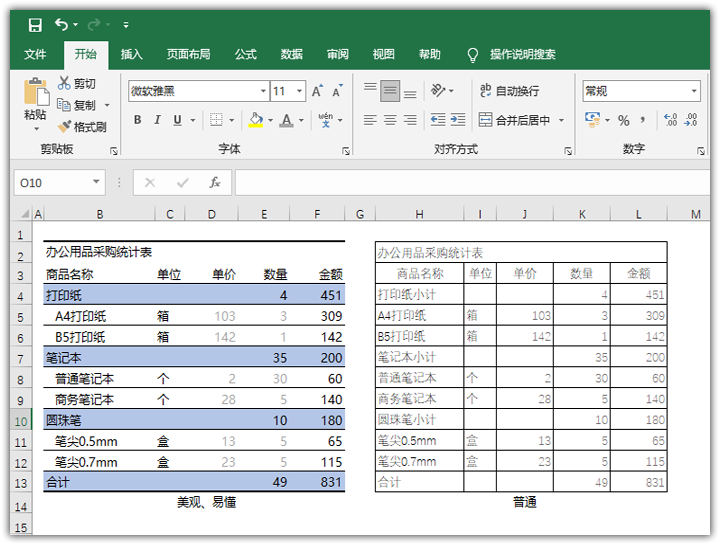Image resolution: width=720 pixels, height=545 pixels.
Task: Toggle Bold formatting
Action: coord(138,120)
